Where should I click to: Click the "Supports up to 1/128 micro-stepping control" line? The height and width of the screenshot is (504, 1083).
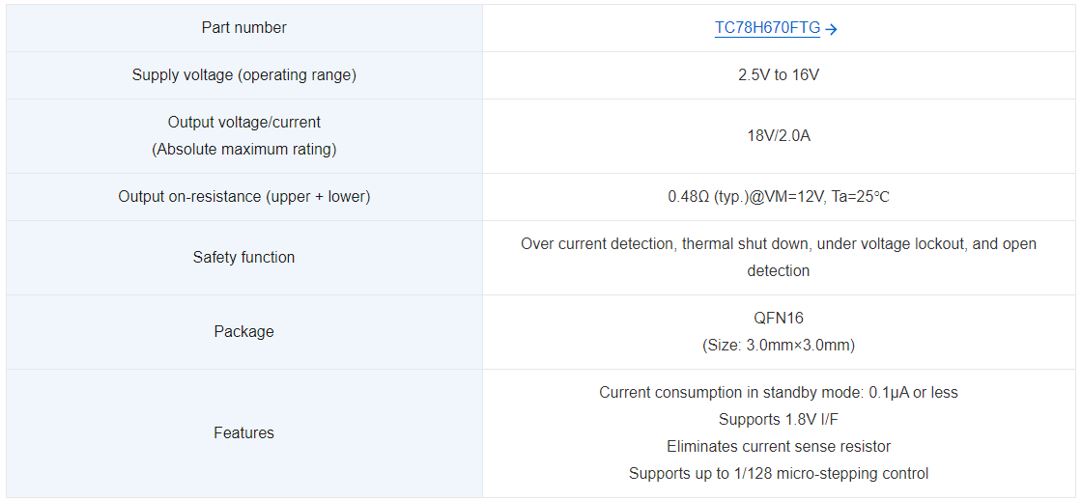tap(779, 473)
